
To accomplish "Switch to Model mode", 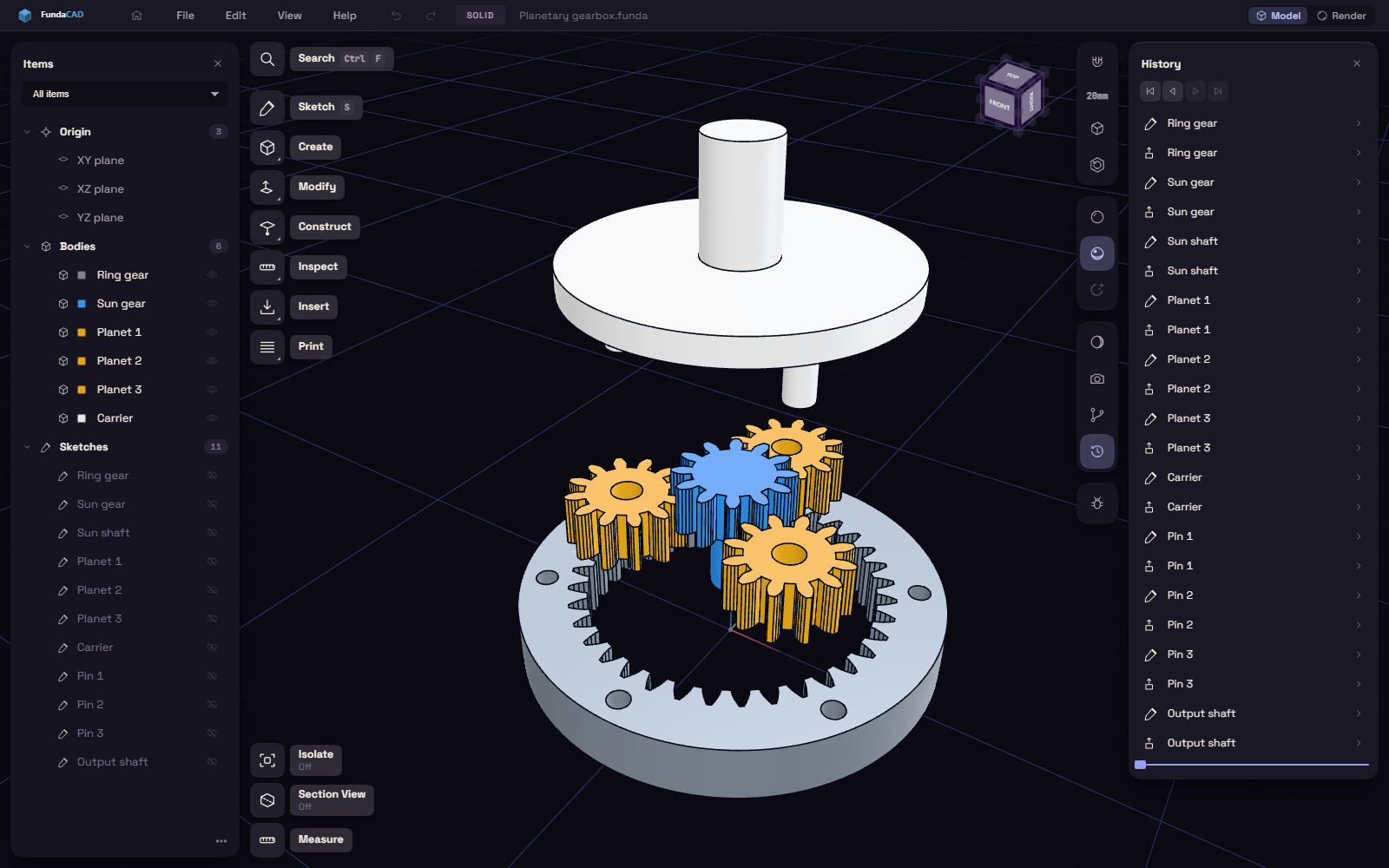I will tap(1278, 16).
